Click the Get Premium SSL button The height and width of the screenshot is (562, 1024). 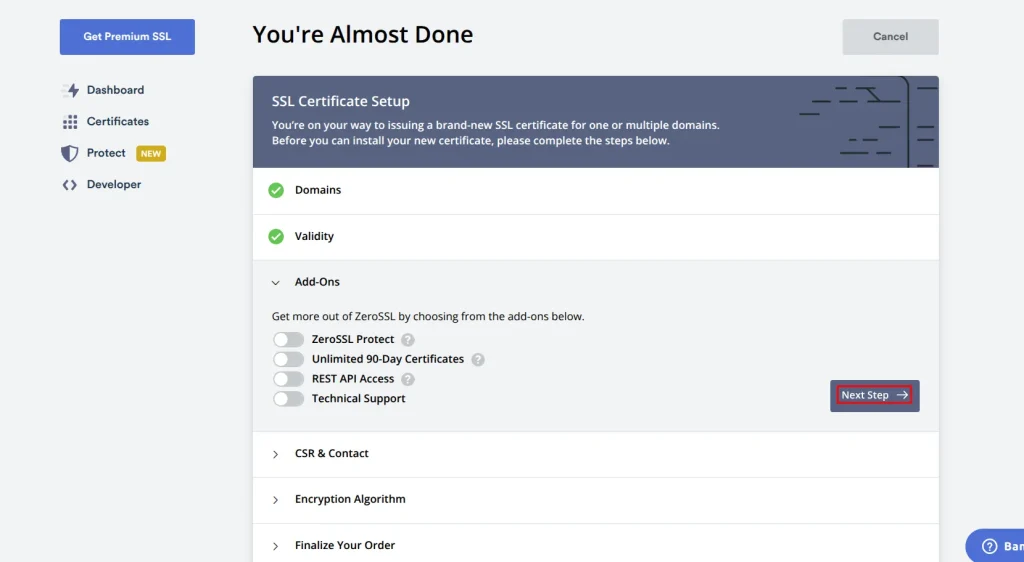[x=127, y=37]
